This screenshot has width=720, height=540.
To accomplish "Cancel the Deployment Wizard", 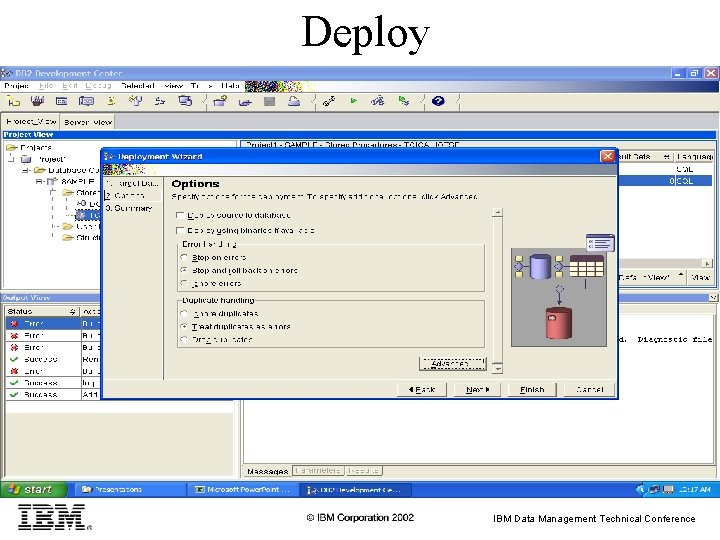I will 590,389.
